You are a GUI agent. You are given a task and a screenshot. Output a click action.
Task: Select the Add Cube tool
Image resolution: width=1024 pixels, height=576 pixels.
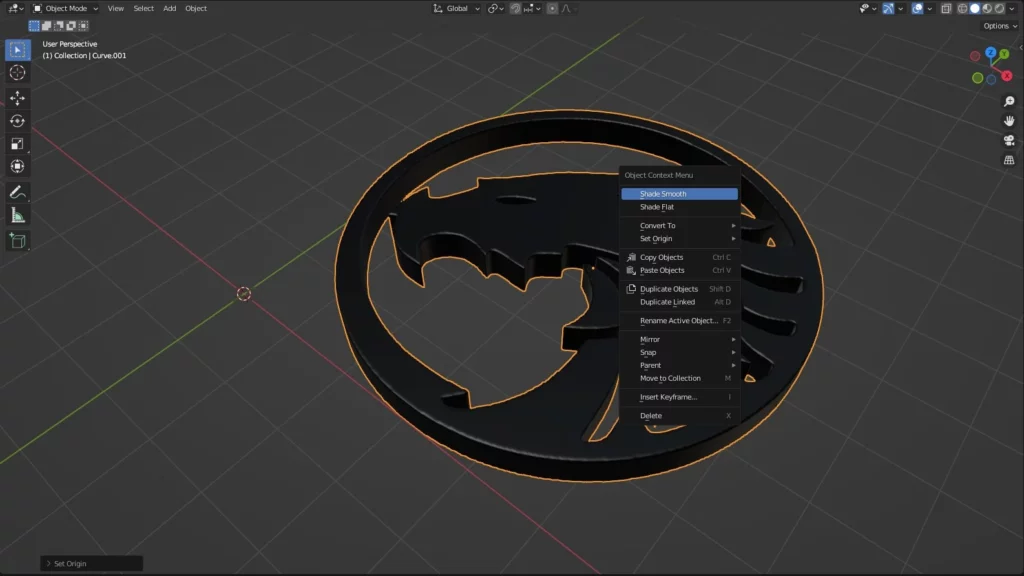(x=18, y=241)
